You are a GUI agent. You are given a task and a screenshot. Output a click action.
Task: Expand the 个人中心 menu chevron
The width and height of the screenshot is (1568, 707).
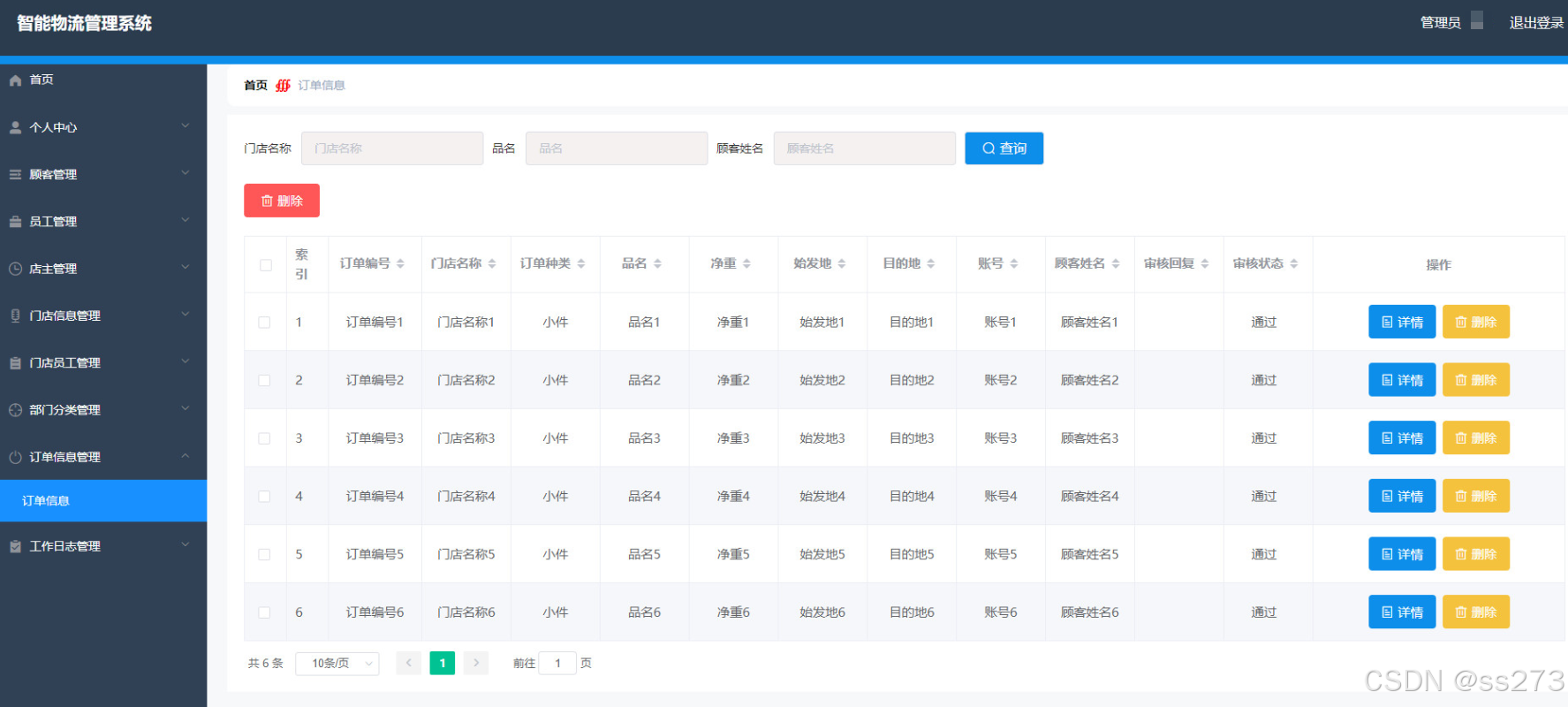tap(186, 125)
